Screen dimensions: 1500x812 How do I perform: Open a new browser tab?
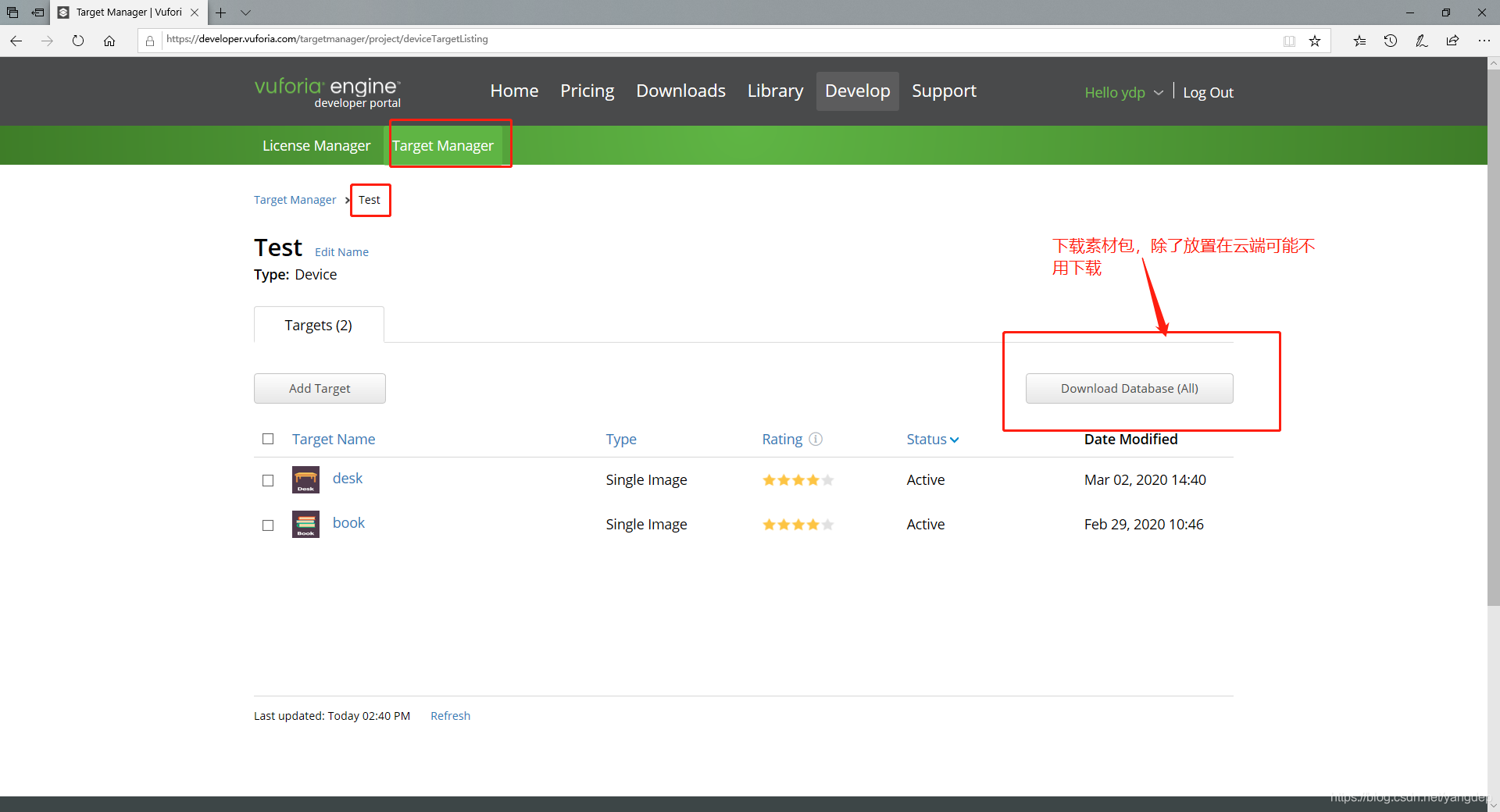[221, 12]
